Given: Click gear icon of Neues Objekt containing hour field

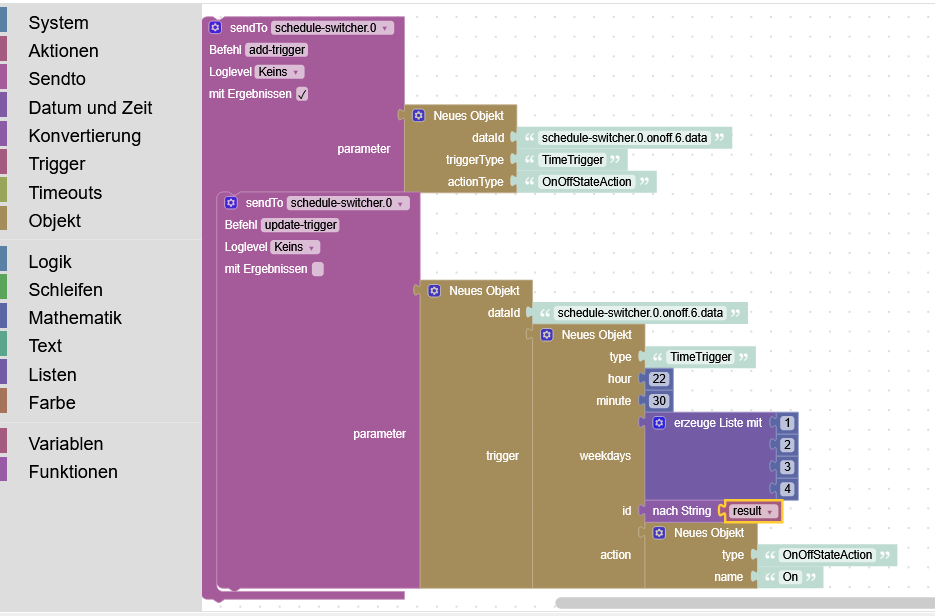Looking at the screenshot, I should tap(547, 335).
